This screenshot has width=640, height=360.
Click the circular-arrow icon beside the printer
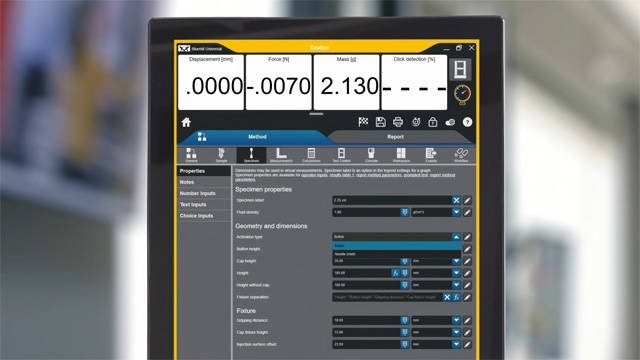416,122
